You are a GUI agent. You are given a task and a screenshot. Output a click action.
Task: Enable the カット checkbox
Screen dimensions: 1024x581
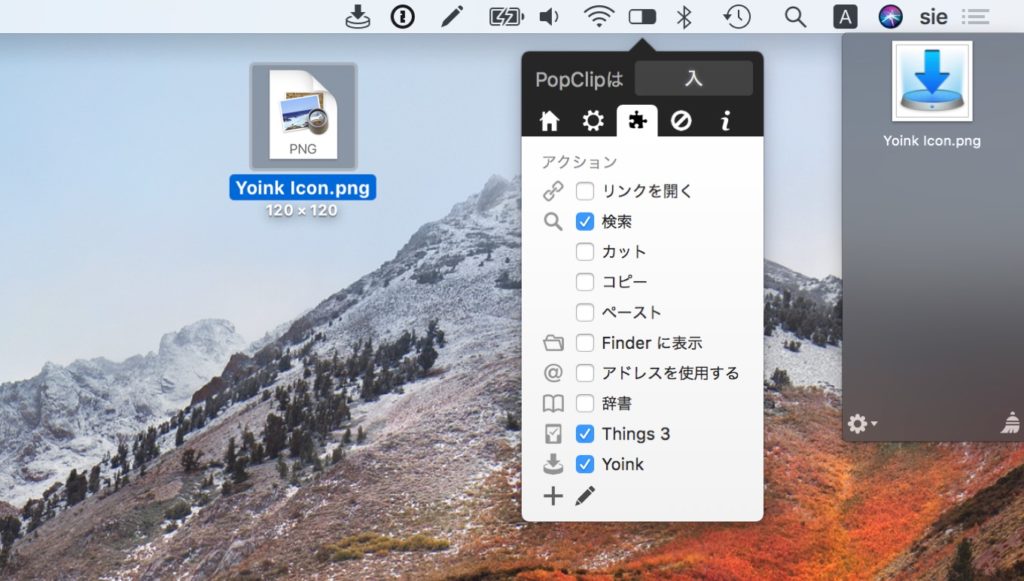pos(584,252)
